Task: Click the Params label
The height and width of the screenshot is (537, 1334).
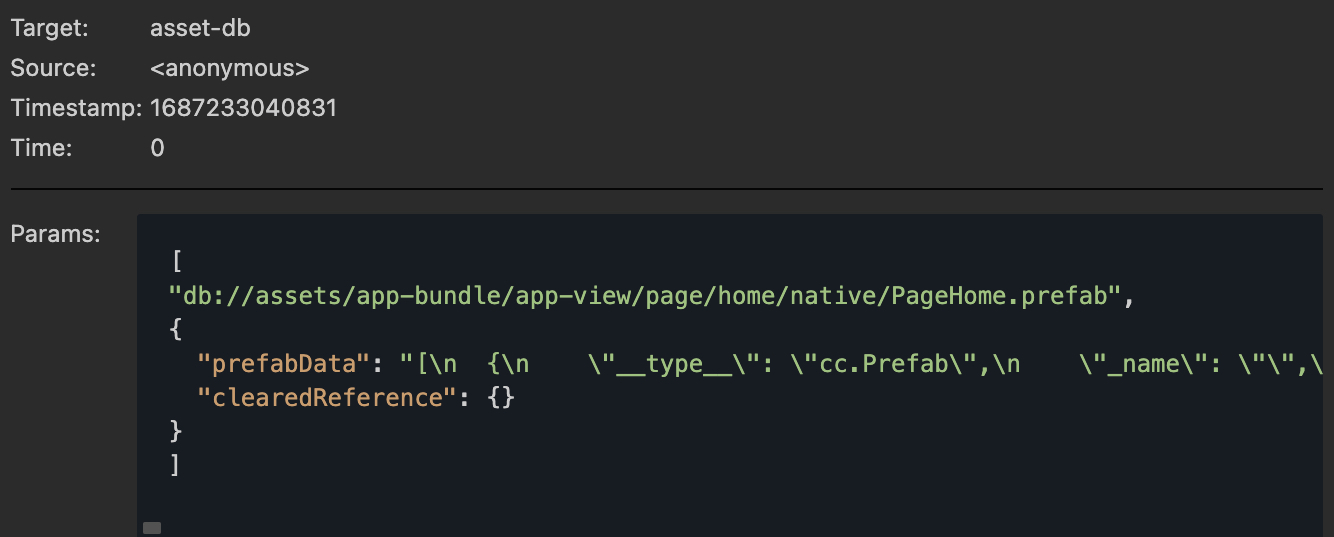Action: tap(55, 235)
